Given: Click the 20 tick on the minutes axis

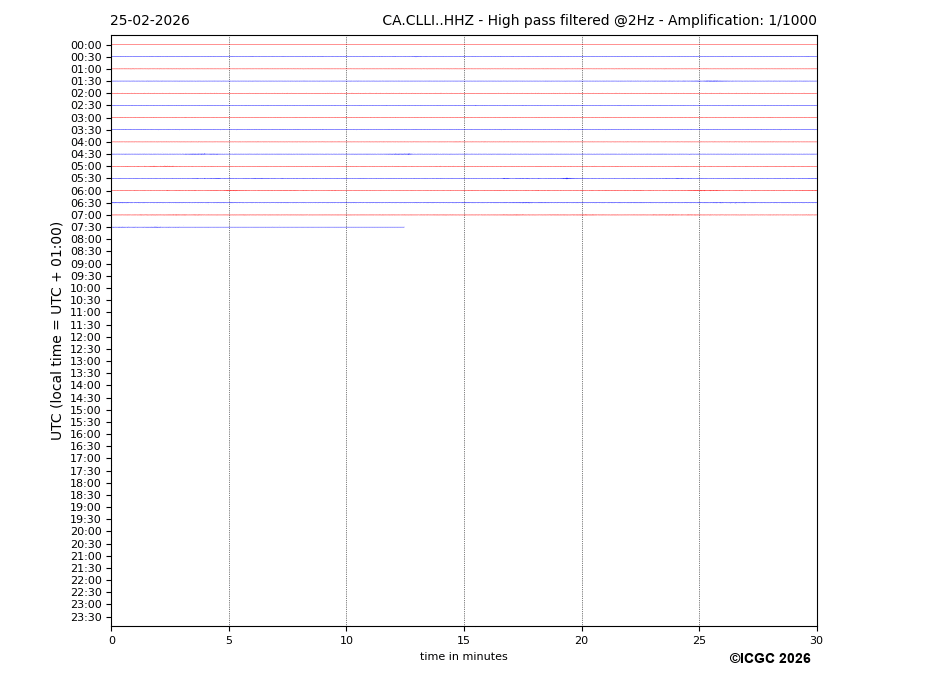Looking at the screenshot, I should (x=582, y=640).
